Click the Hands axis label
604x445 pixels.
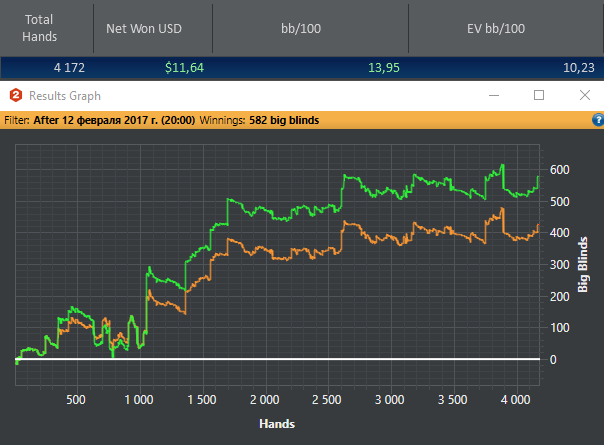277,424
